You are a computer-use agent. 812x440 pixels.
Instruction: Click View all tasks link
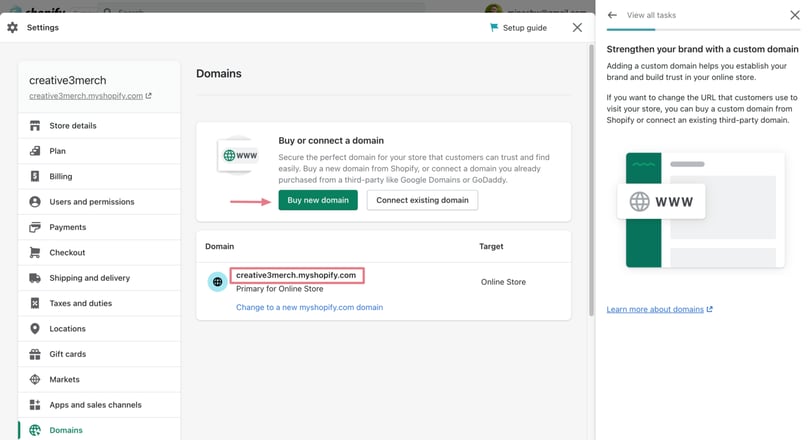tap(651, 15)
